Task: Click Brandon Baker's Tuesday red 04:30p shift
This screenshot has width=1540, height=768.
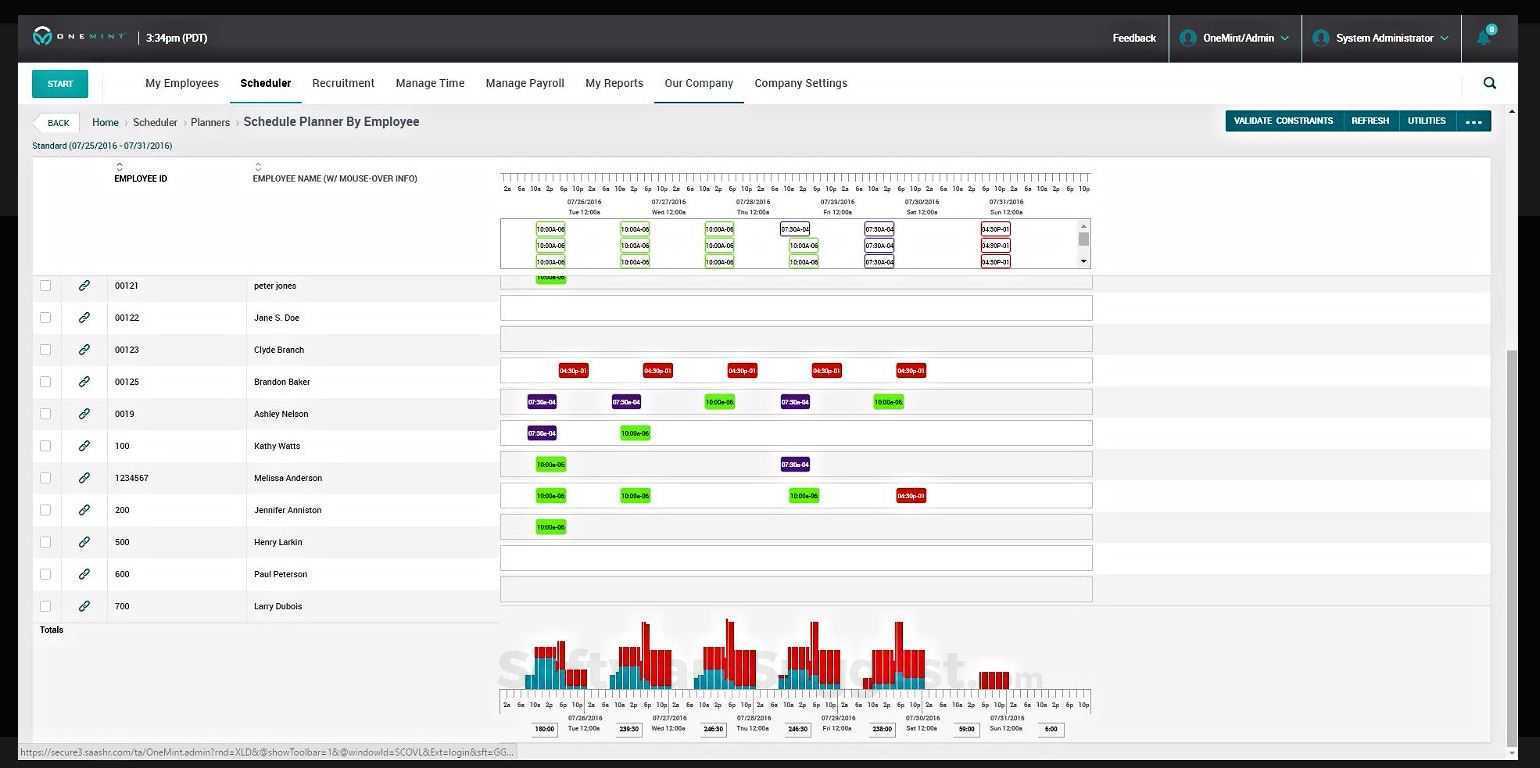Action: (573, 371)
